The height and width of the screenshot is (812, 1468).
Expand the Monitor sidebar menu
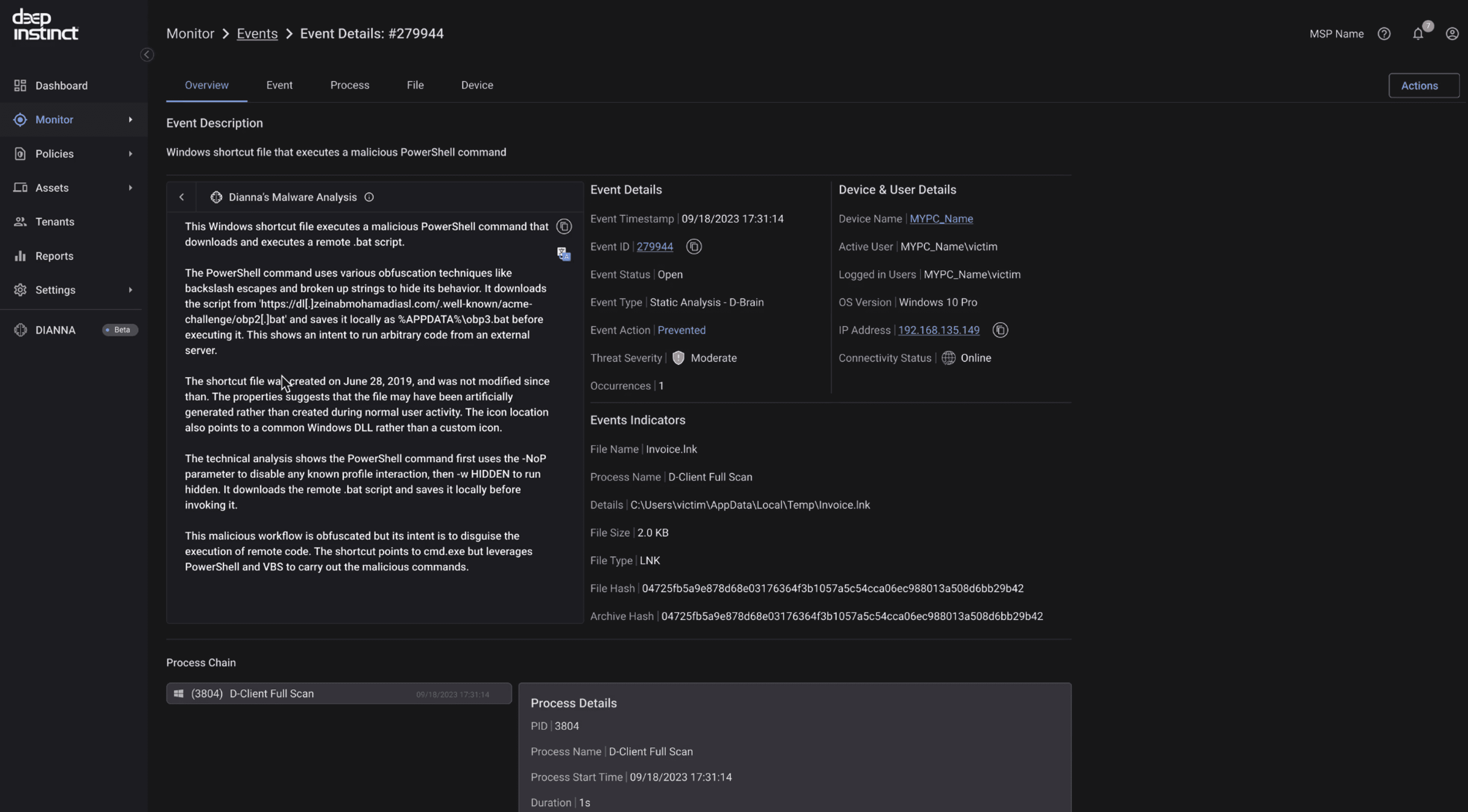(x=130, y=120)
